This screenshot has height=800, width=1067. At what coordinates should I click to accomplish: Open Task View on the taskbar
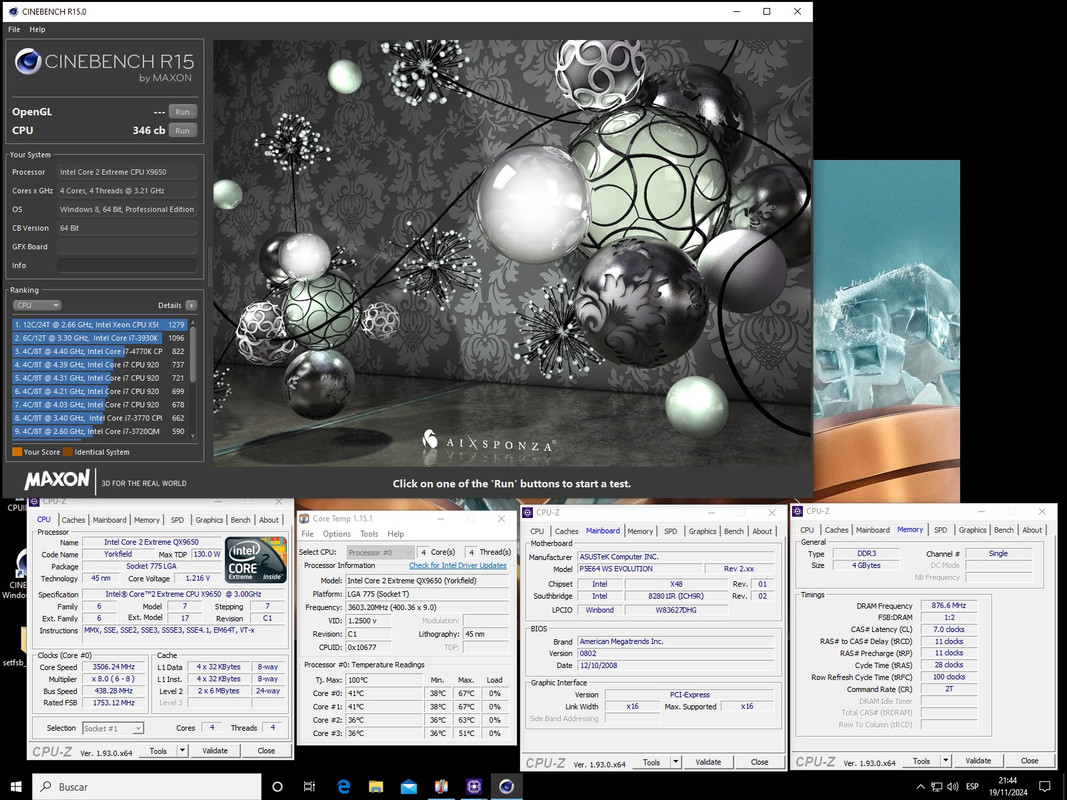point(309,786)
